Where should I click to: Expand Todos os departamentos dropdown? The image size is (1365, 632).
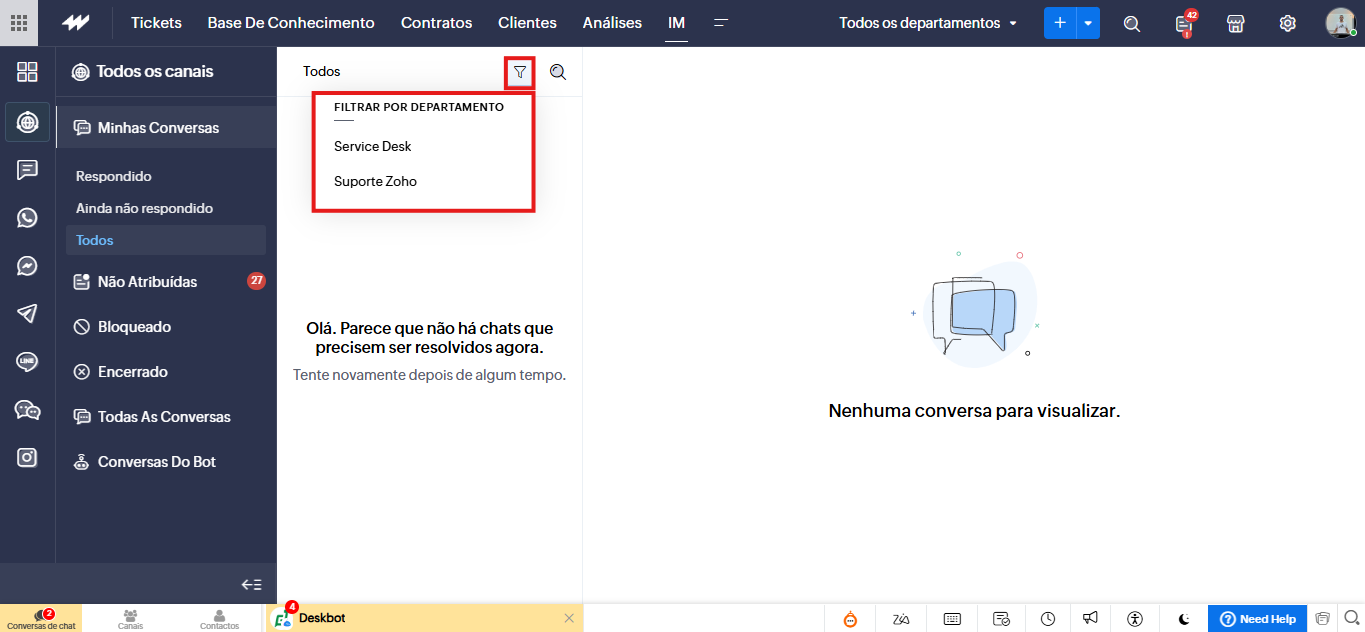tap(927, 23)
